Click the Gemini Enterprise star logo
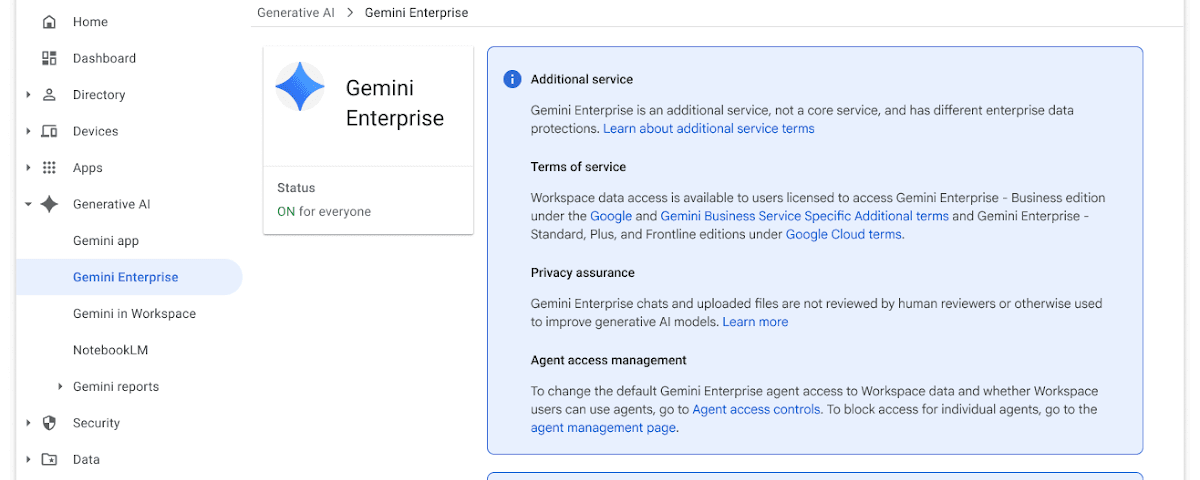 tap(299, 87)
